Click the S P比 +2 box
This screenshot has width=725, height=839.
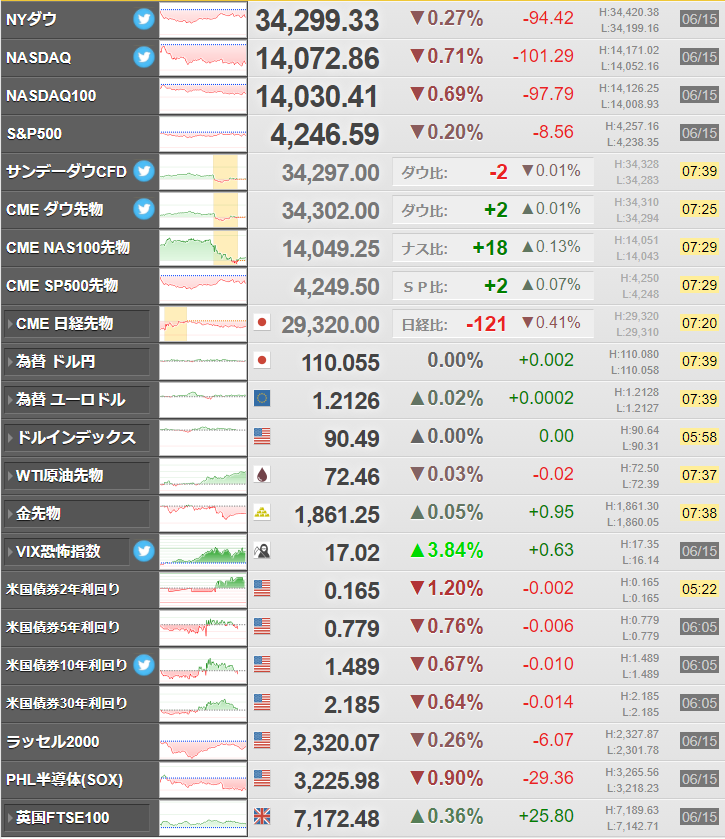(x=493, y=286)
